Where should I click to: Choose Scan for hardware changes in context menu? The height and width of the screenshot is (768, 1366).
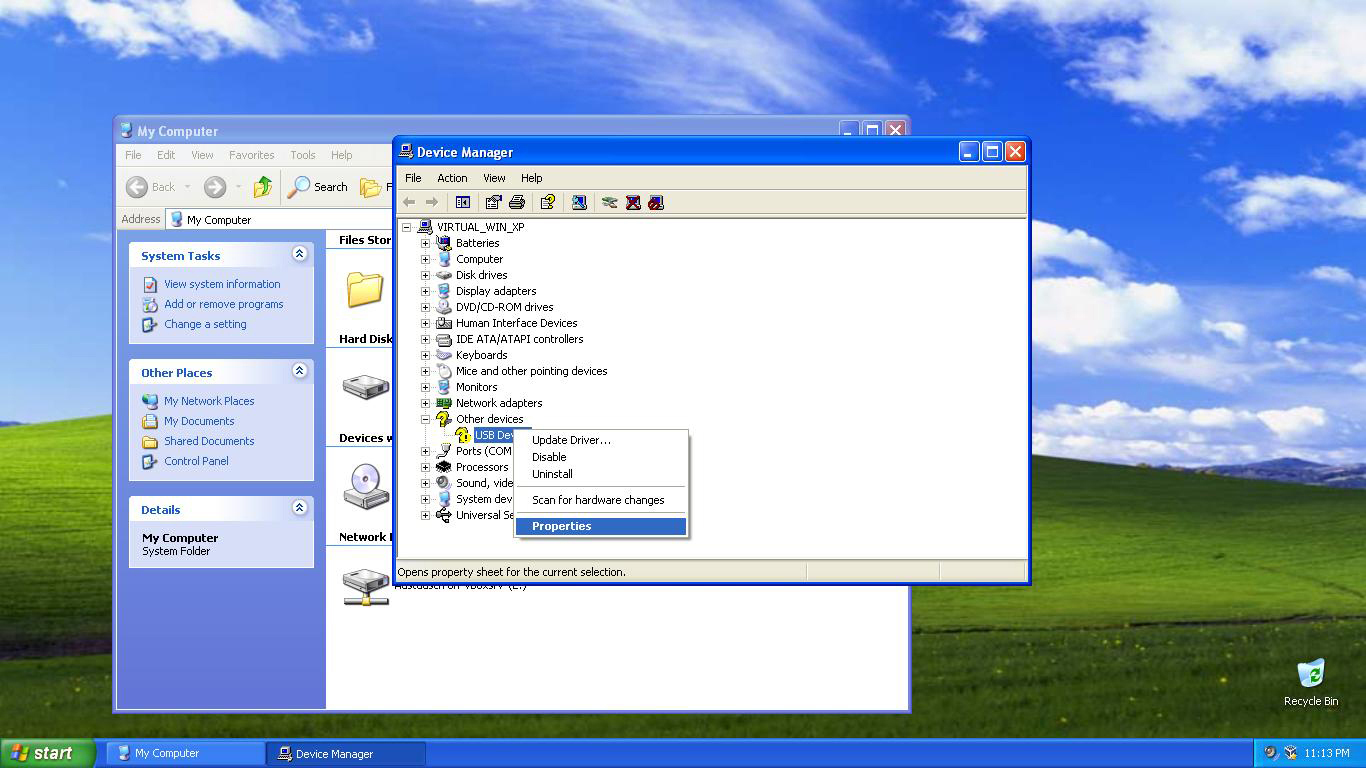(600, 500)
